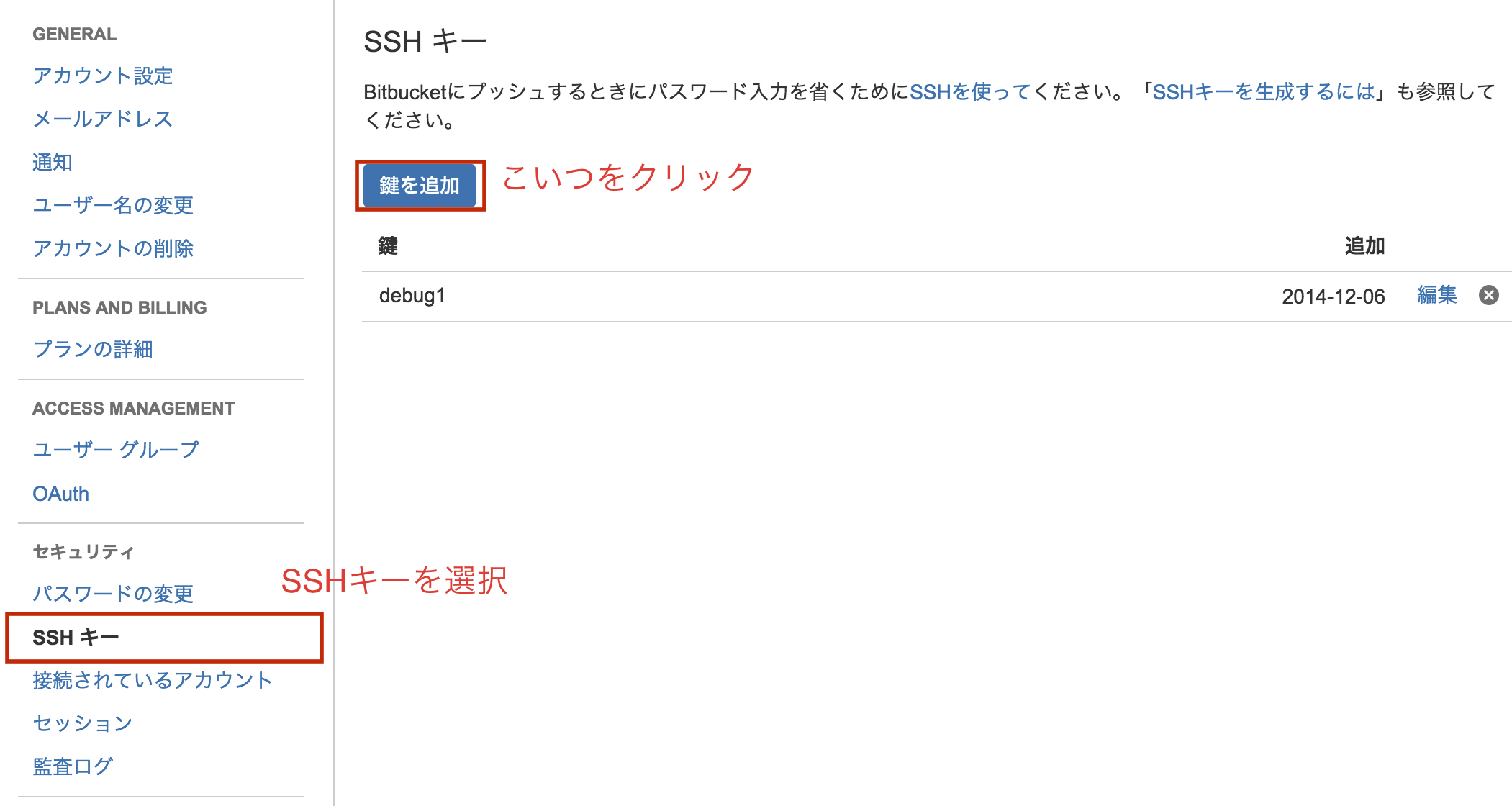
Task: Click the 鍵を追加 button
Action: point(420,185)
